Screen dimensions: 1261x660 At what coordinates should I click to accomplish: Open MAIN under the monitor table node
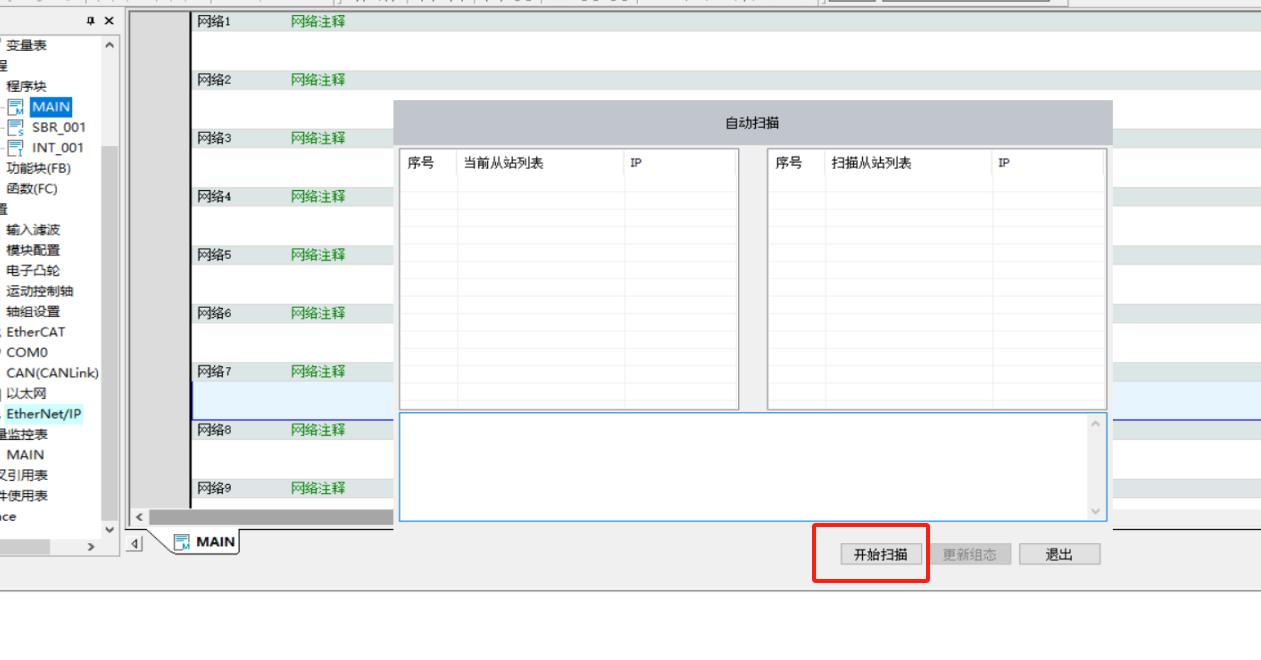point(26,455)
